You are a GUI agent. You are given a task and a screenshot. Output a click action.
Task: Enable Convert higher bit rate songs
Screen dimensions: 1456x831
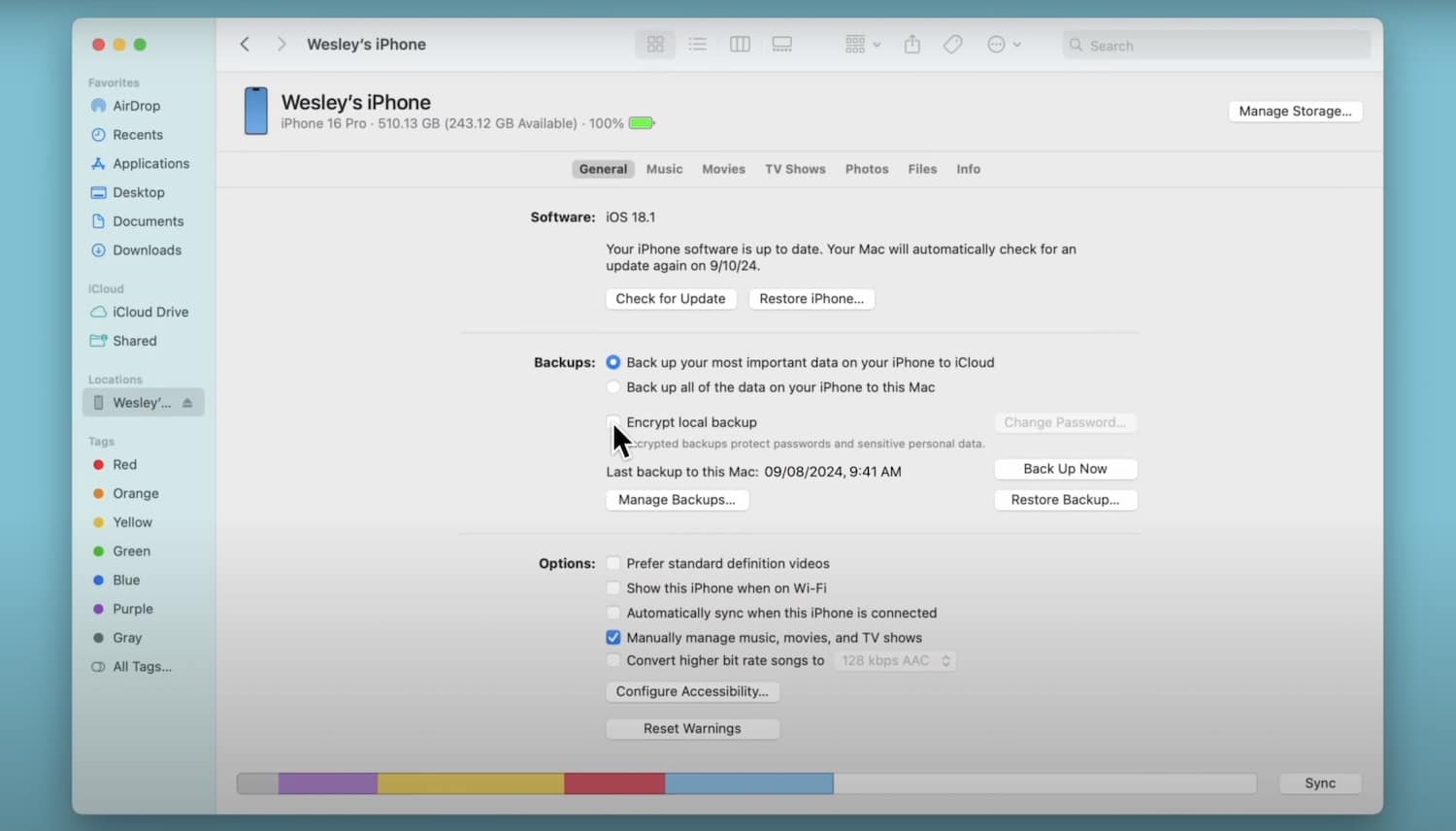pyautogui.click(x=613, y=661)
